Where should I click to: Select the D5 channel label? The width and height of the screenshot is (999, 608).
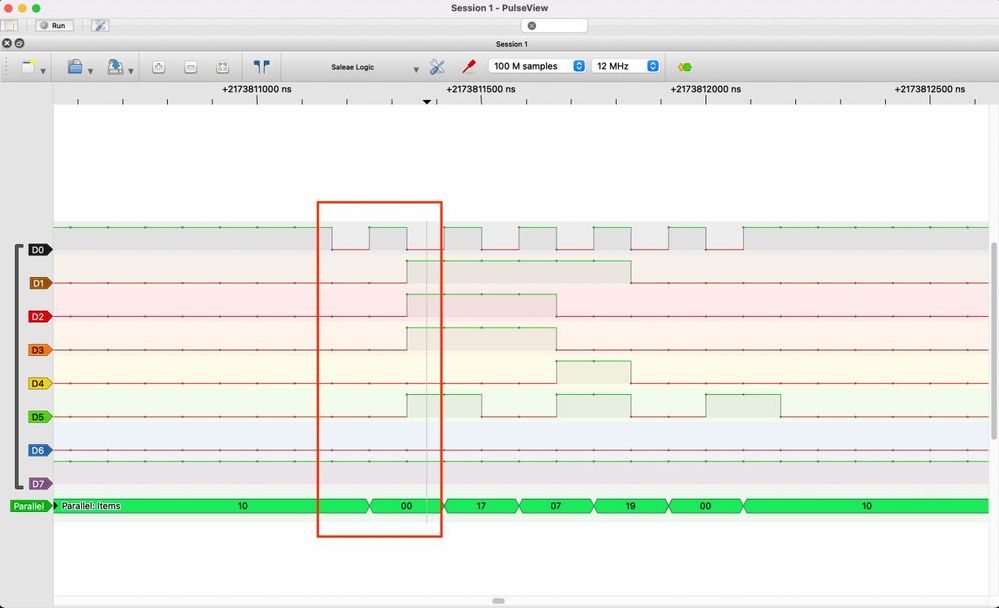pyautogui.click(x=40, y=417)
